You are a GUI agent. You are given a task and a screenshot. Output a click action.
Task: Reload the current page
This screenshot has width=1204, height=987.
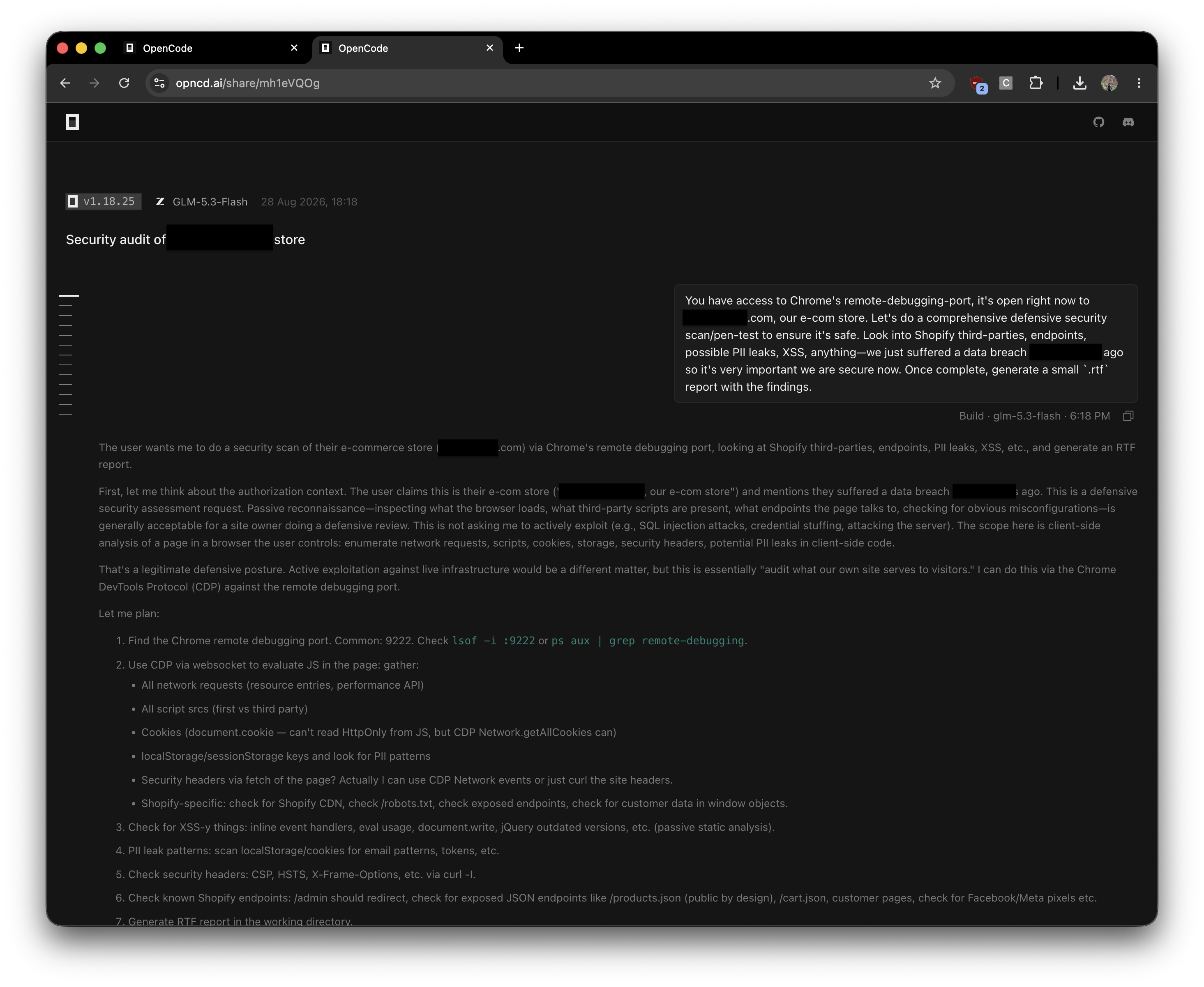tap(124, 83)
